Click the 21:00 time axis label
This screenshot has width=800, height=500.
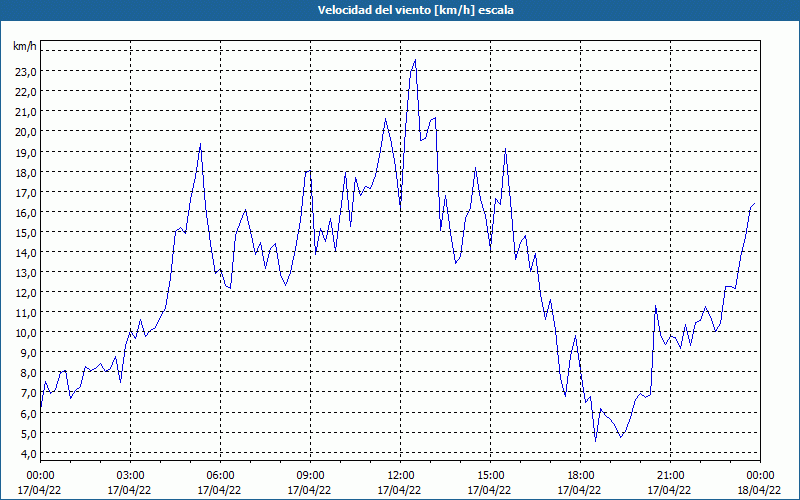pos(670,476)
